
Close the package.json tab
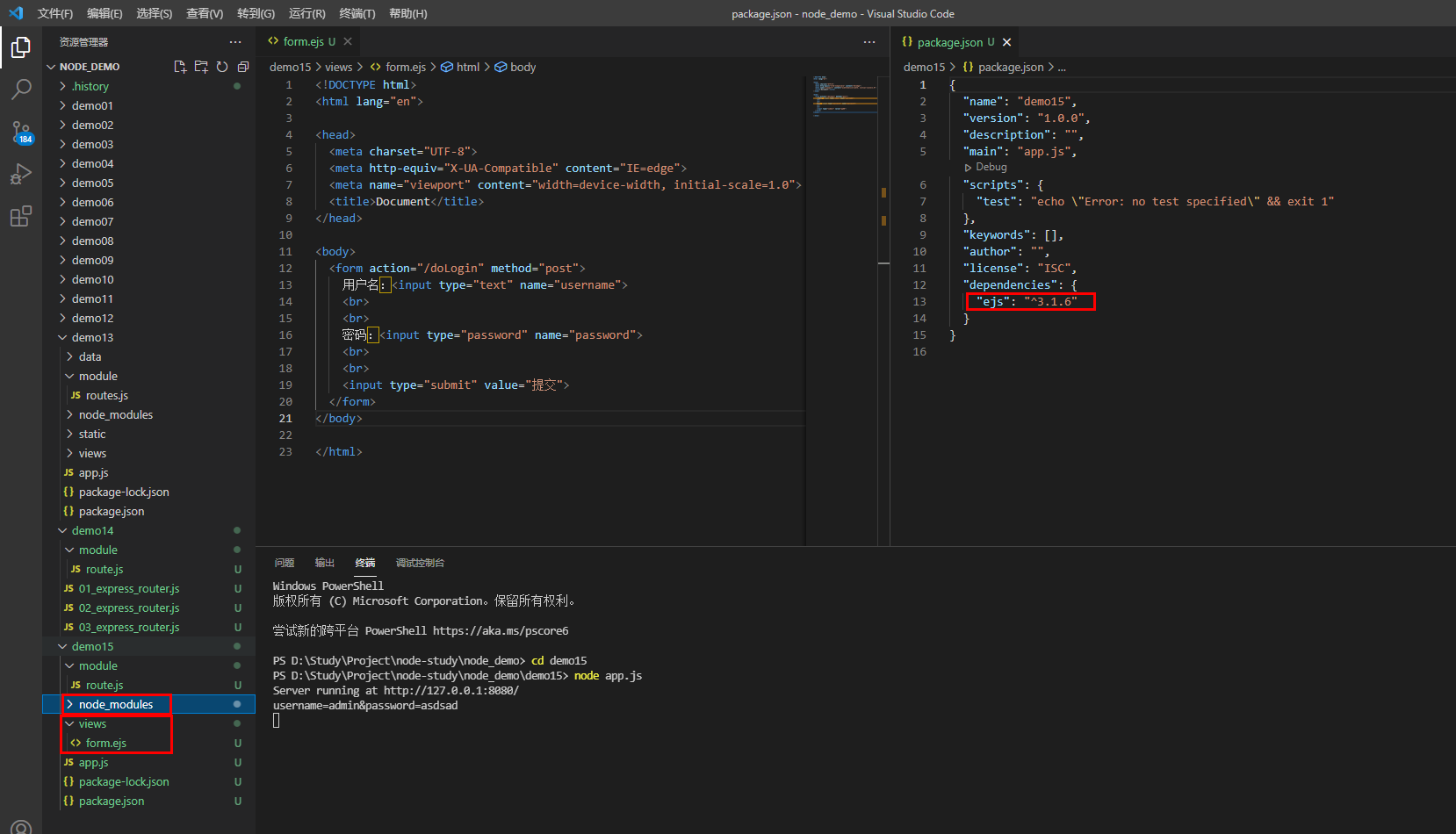[1006, 42]
